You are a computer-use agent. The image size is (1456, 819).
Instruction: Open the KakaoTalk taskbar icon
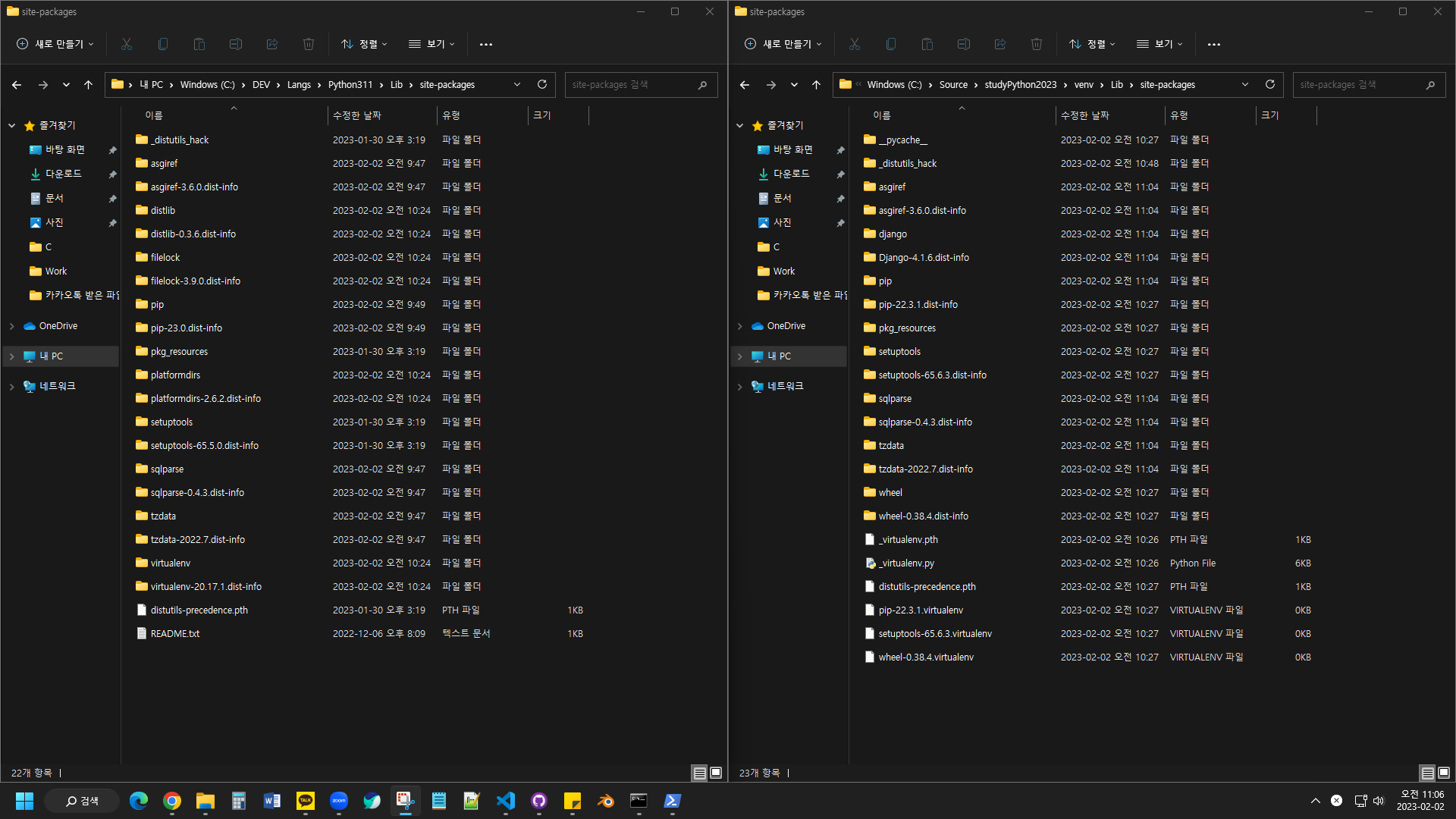pos(306,801)
